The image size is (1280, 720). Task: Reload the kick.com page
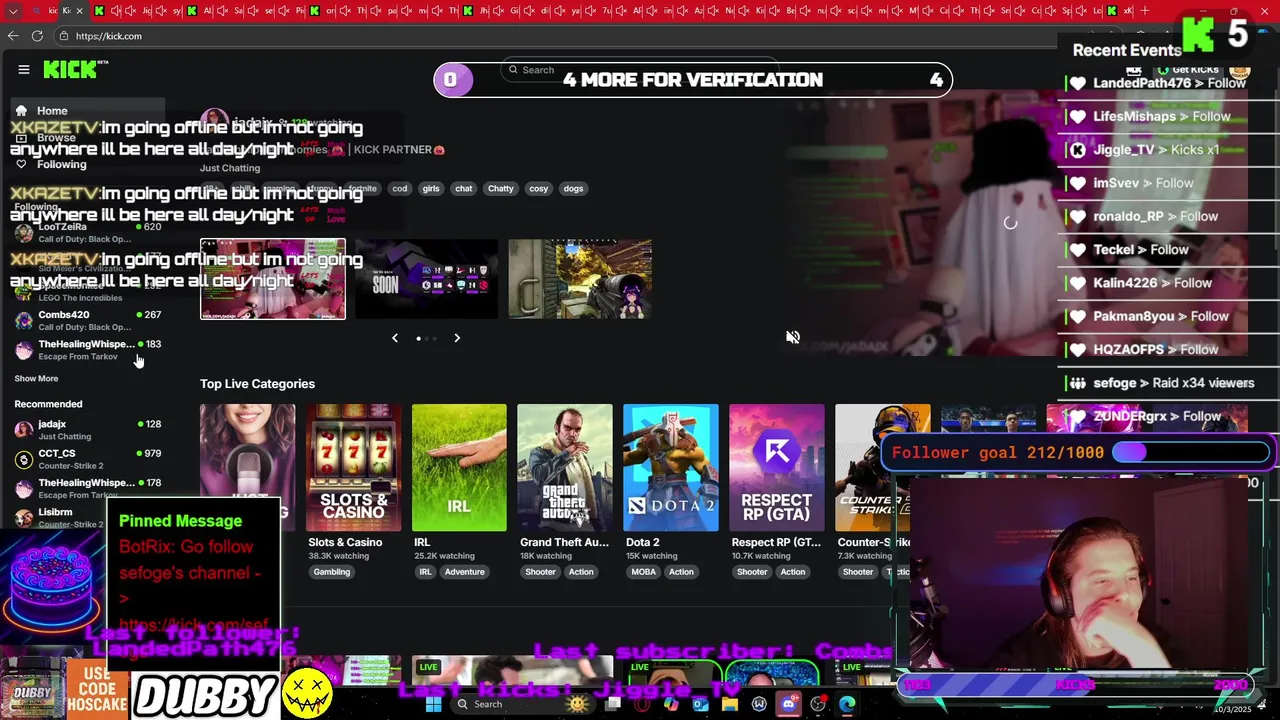tap(37, 36)
